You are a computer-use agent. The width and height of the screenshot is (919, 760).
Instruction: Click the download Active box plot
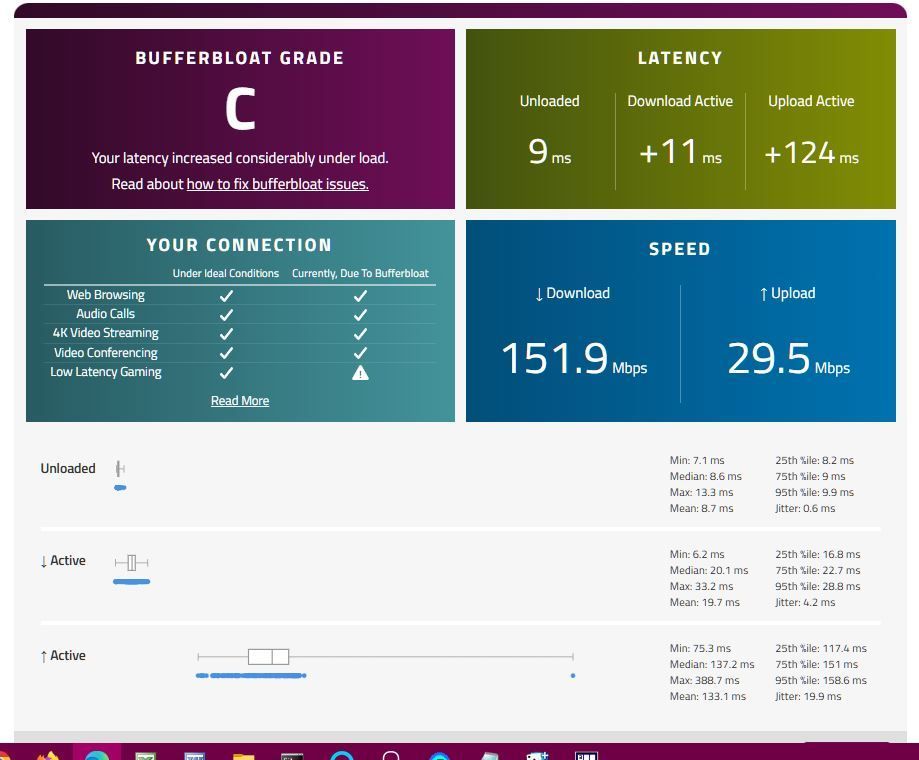click(131, 563)
